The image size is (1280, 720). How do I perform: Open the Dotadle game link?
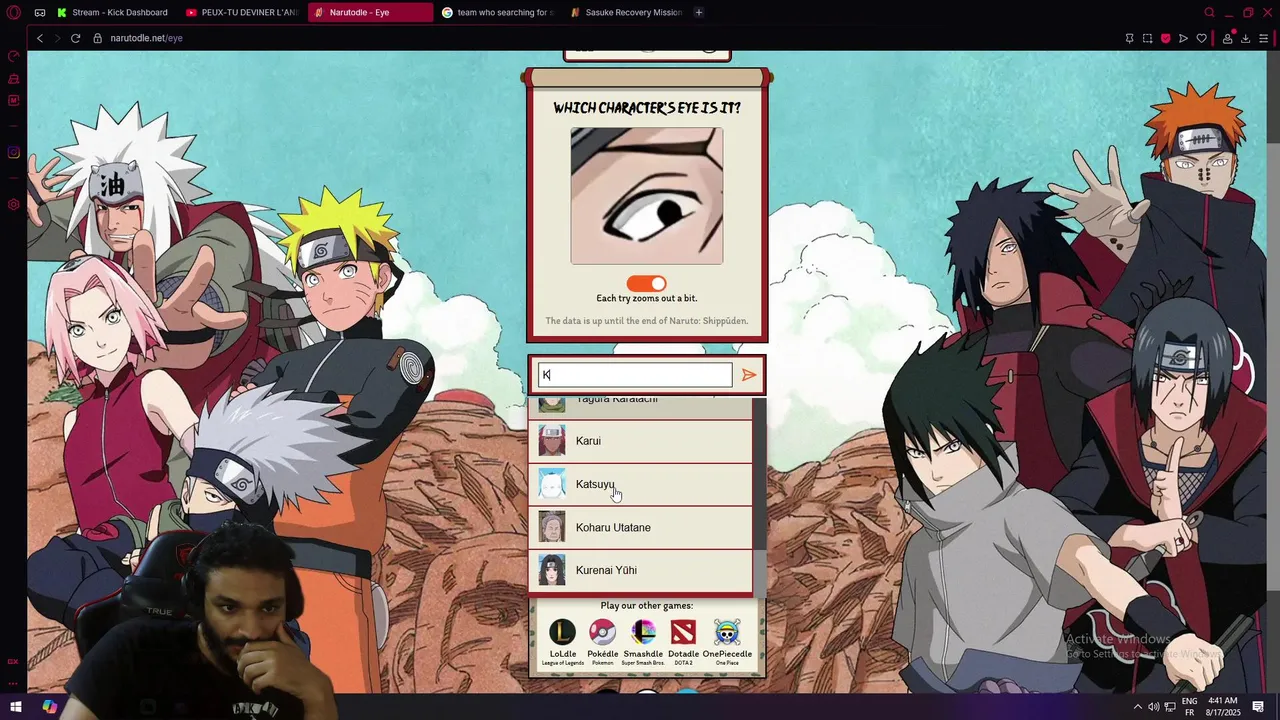click(x=683, y=642)
